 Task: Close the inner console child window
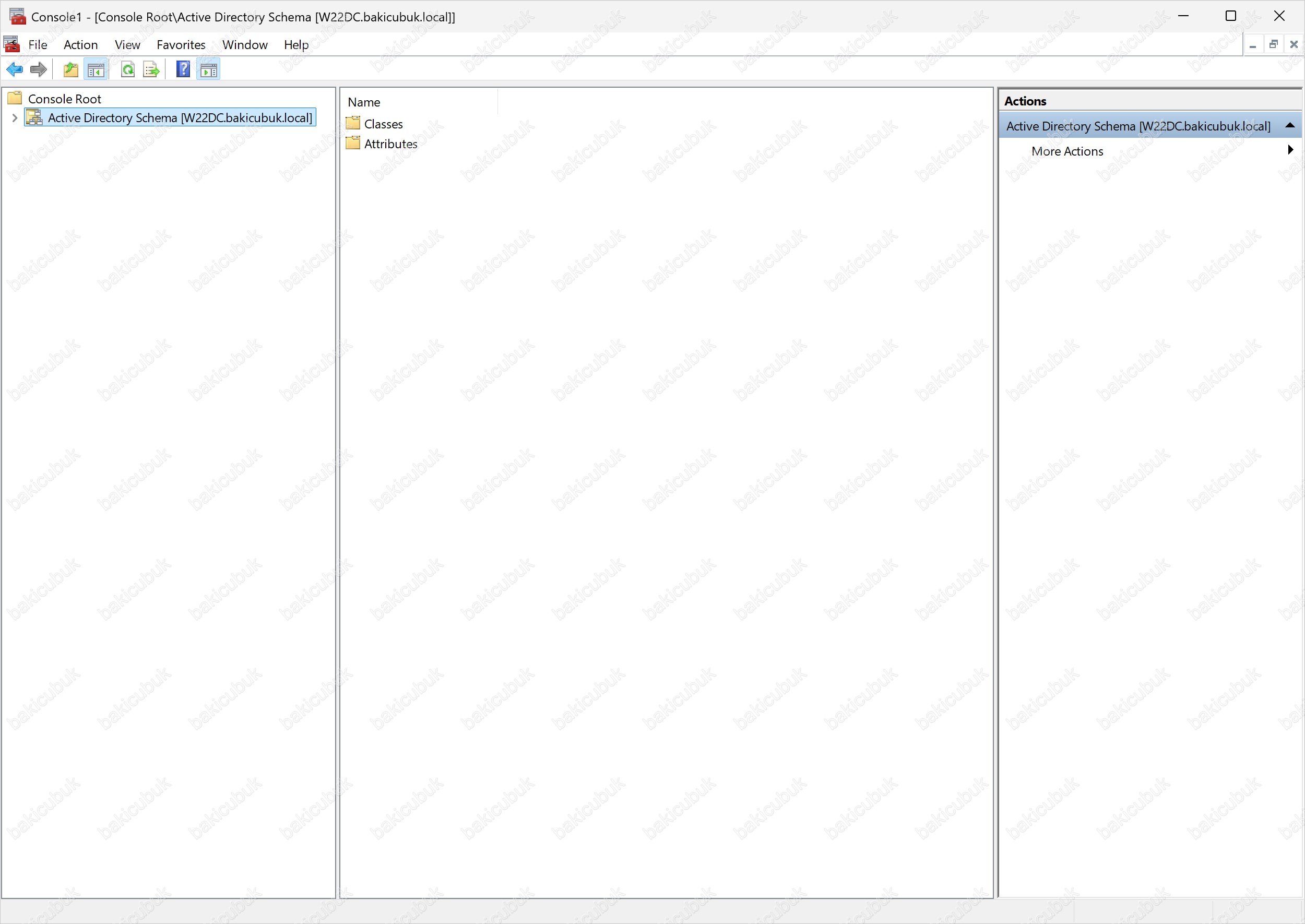coord(1294,44)
